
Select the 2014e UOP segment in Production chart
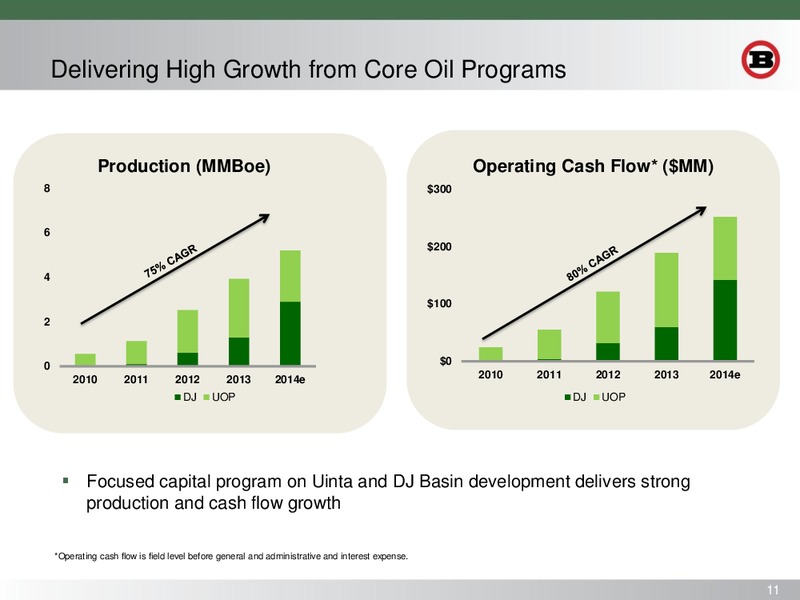click(x=290, y=276)
